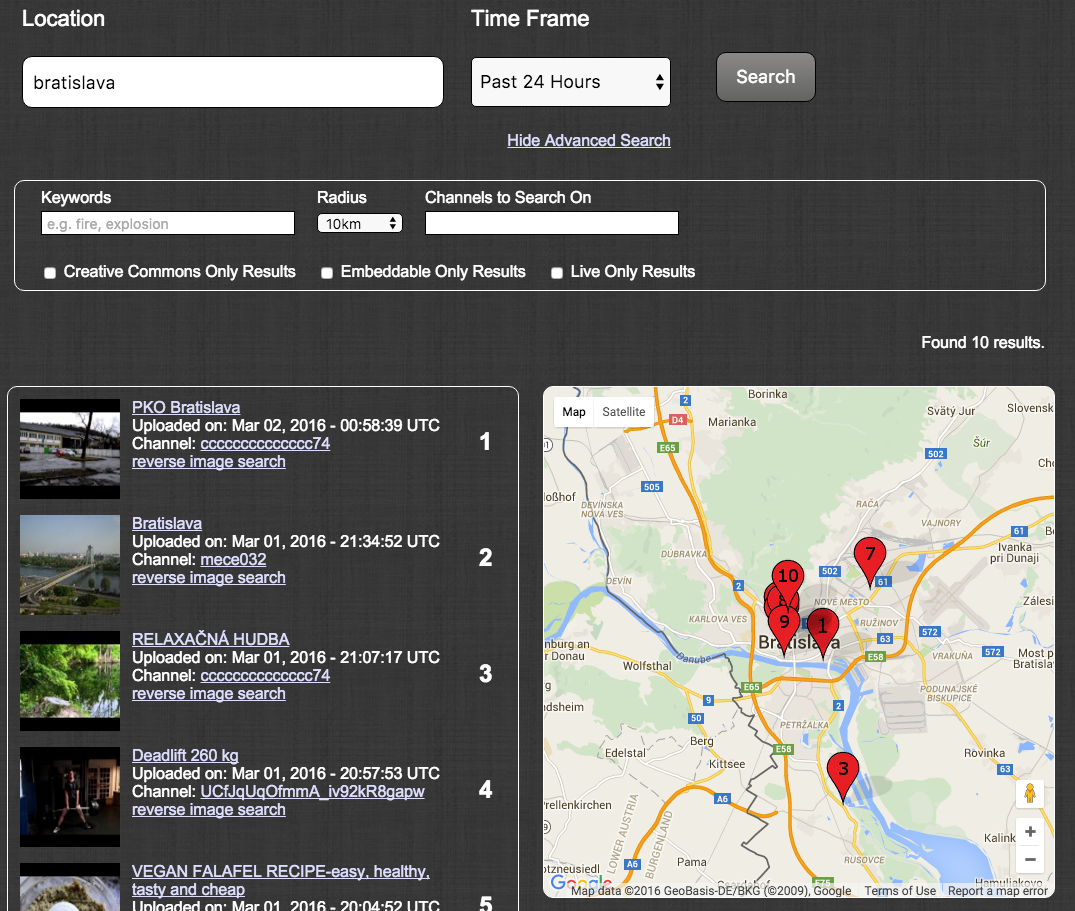The height and width of the screenshot is (911, 1075).
Task: Reverse image search PKO Bratislava video
Action: click(208, 461)
